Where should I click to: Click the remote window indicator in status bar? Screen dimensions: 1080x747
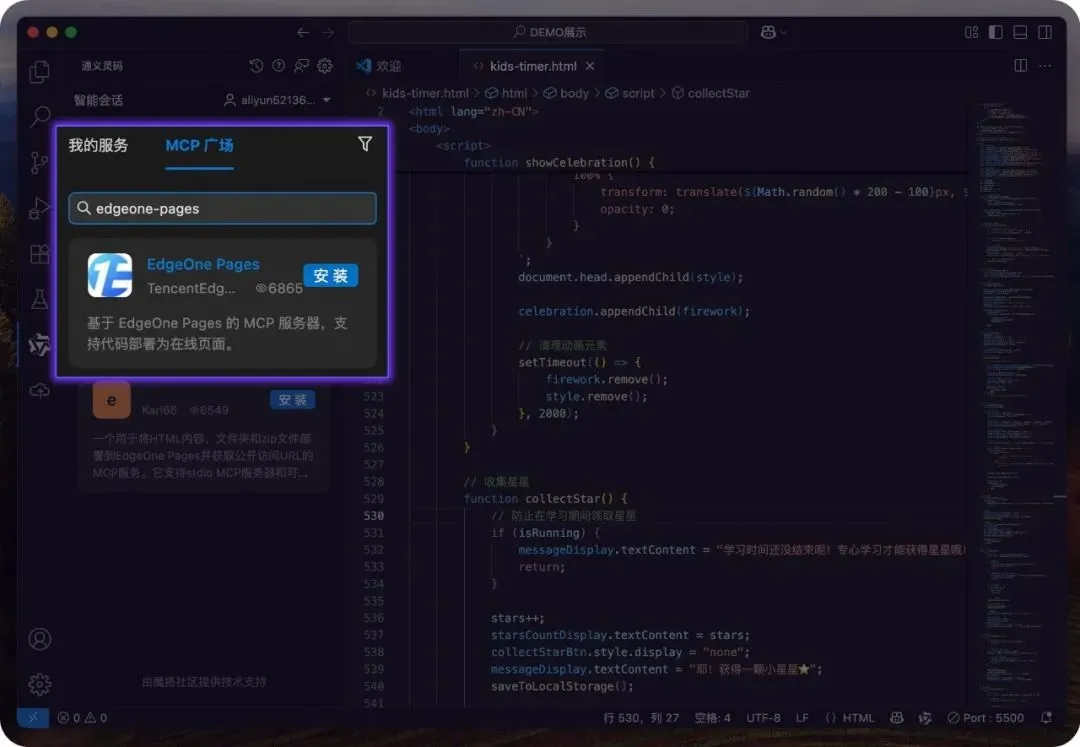point(33,717)
